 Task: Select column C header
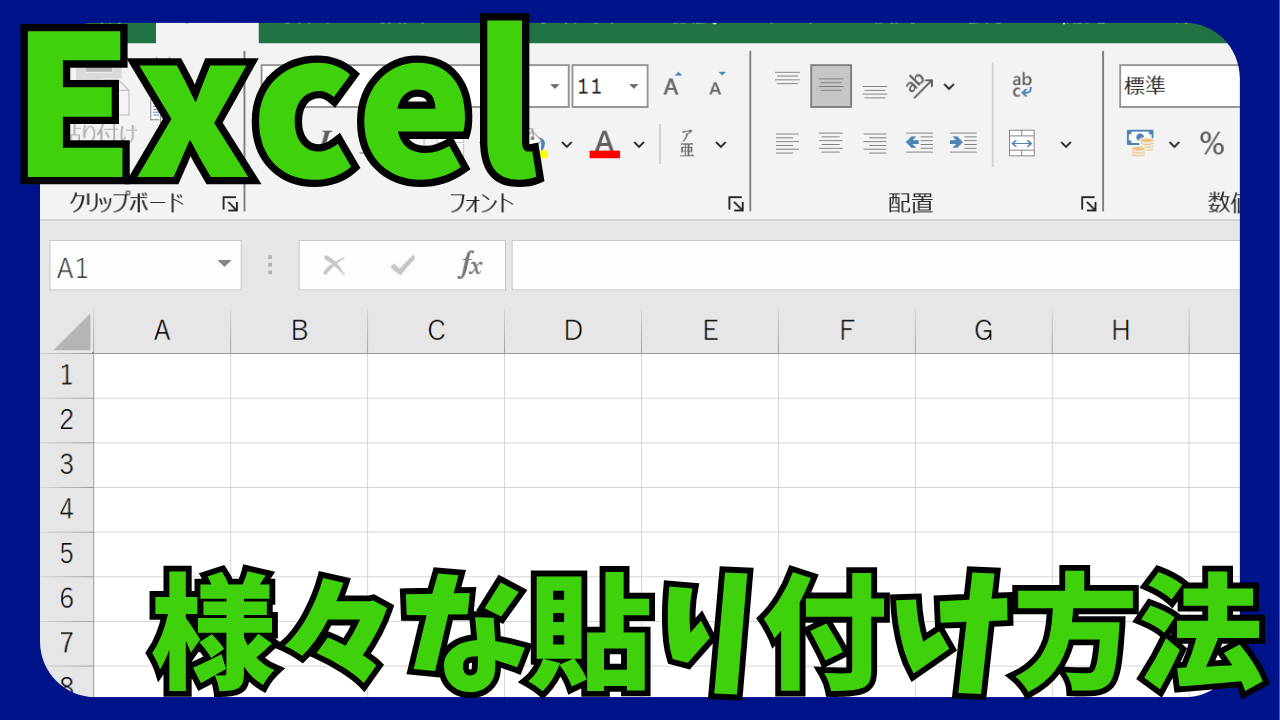pyautogui.click(x=436, y=332)
